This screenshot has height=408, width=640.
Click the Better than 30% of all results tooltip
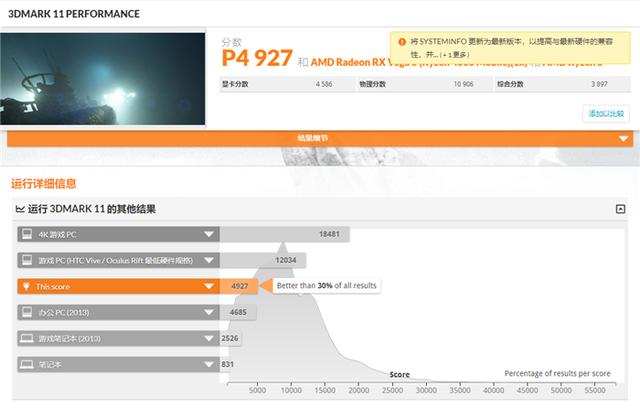coord(327,286)
